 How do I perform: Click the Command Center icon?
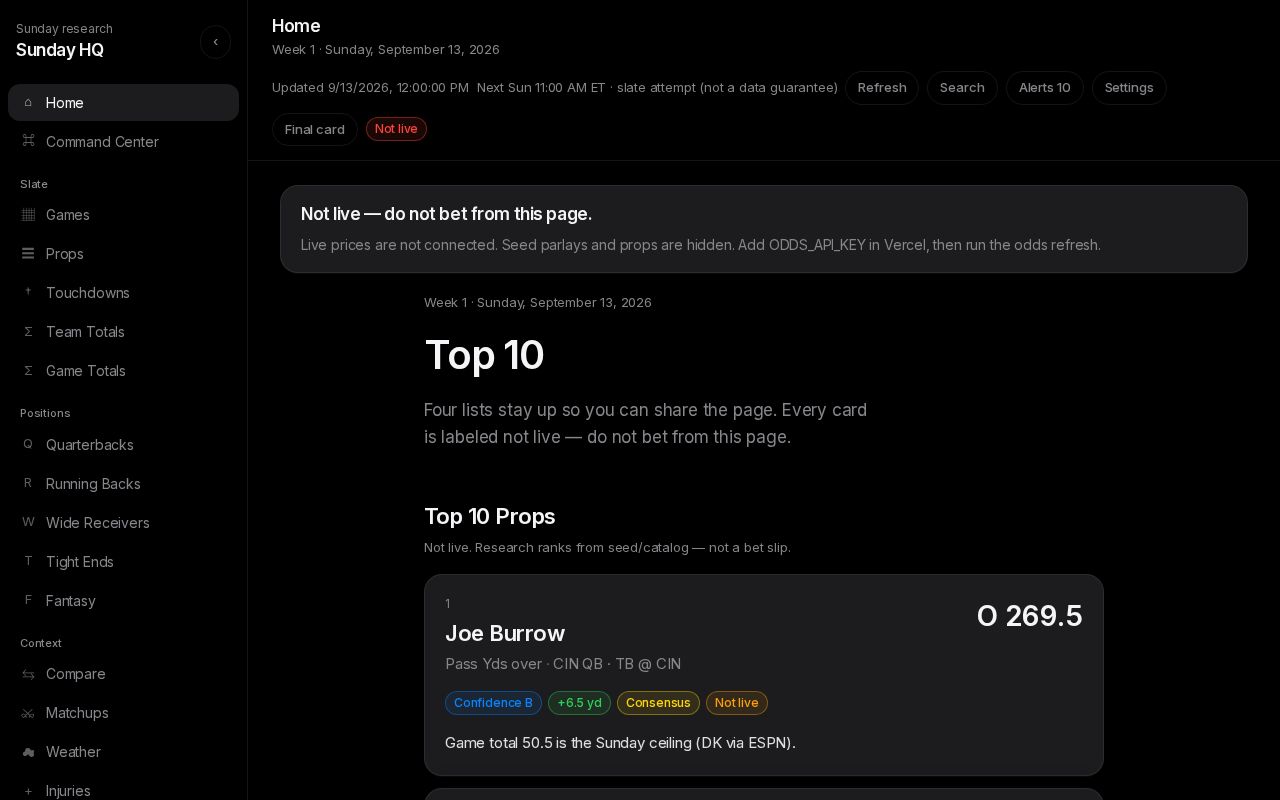coord(28,141)
